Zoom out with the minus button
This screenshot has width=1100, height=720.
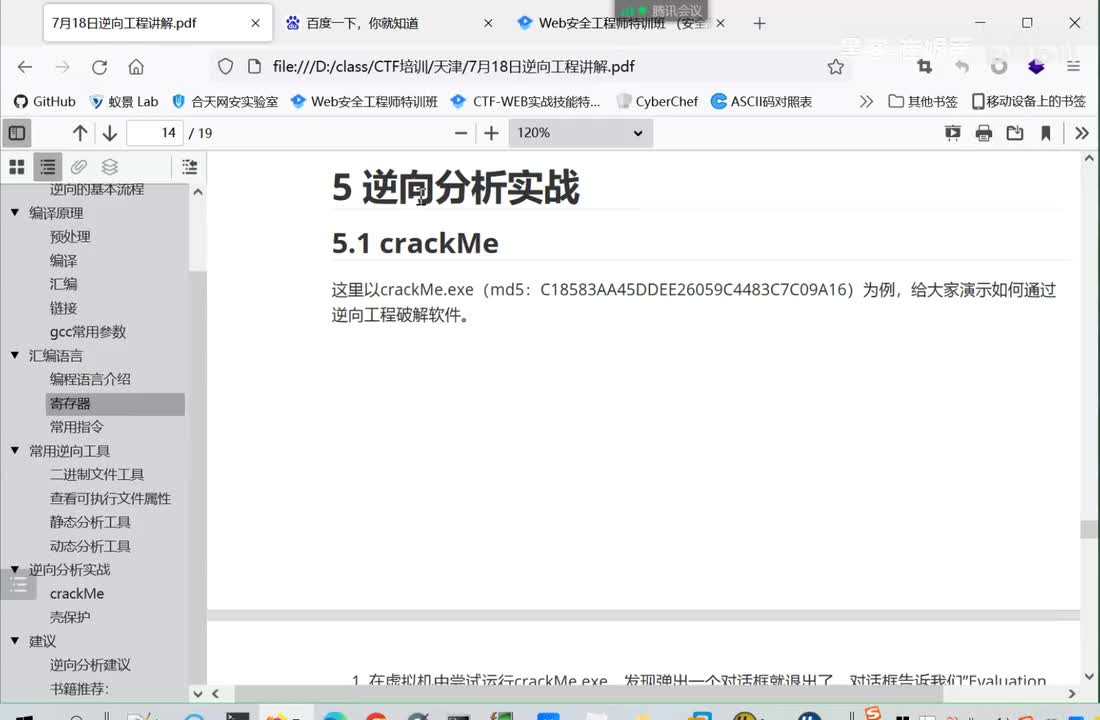[x=461, y=133]
